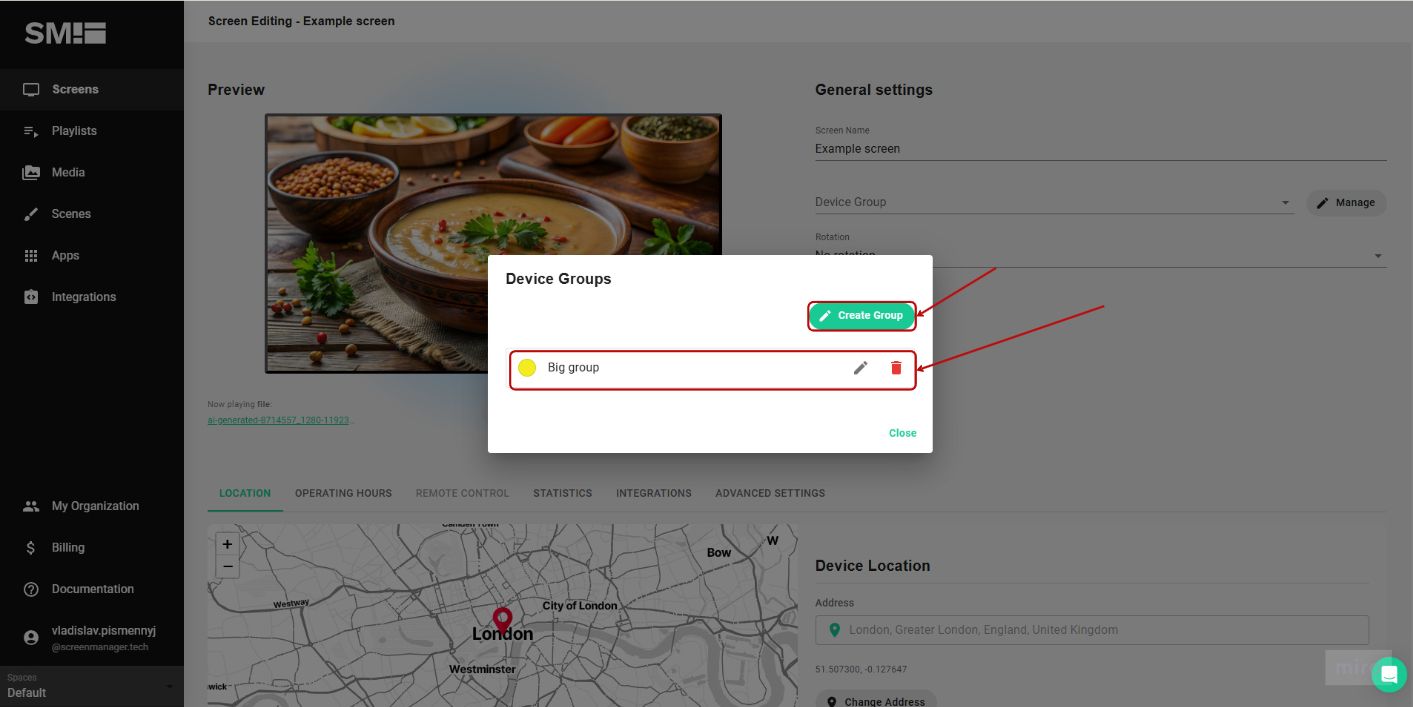This screenshot has height=707, width=1413.
Task: Open Scenes brush icon in sidebar
Action: [x=31, y=214]
